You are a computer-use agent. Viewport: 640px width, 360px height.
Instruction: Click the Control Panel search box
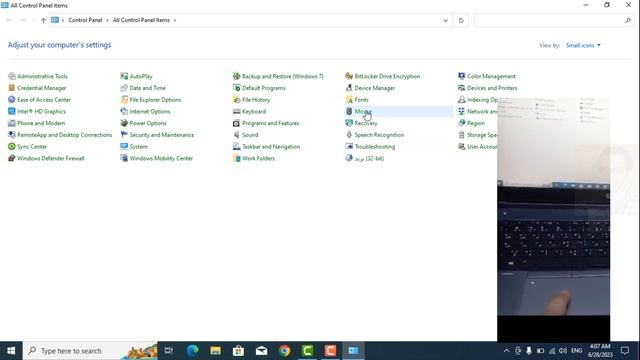click(553, 20)
